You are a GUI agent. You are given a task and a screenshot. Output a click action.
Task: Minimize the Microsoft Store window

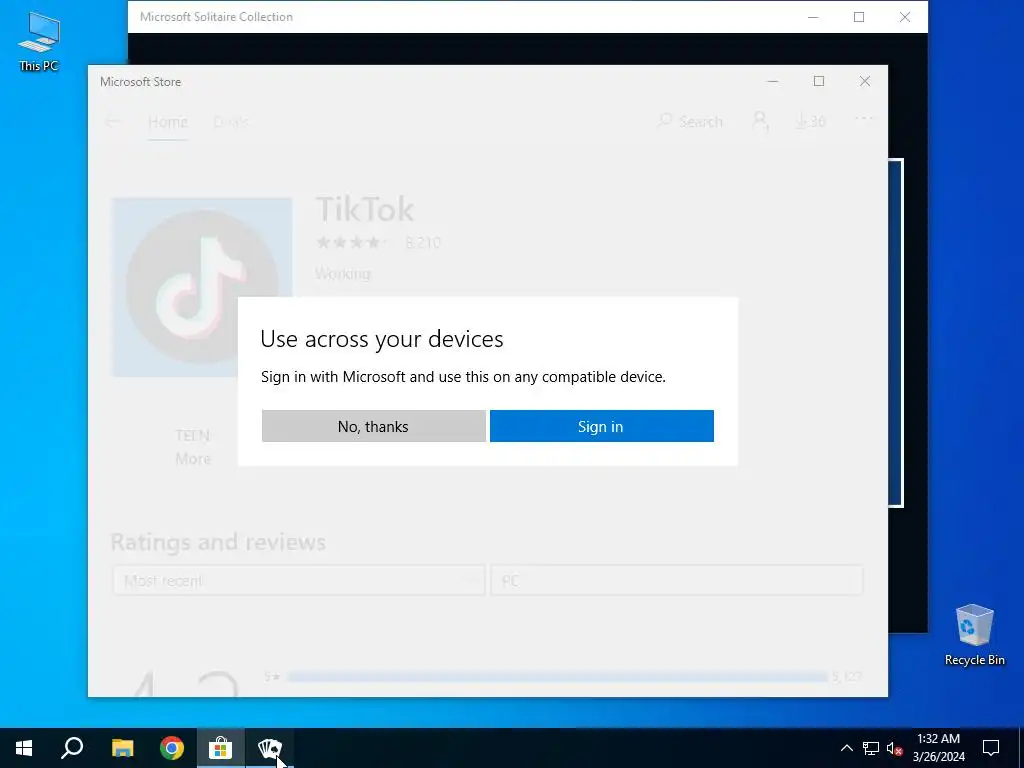click(x=773, y=82)
